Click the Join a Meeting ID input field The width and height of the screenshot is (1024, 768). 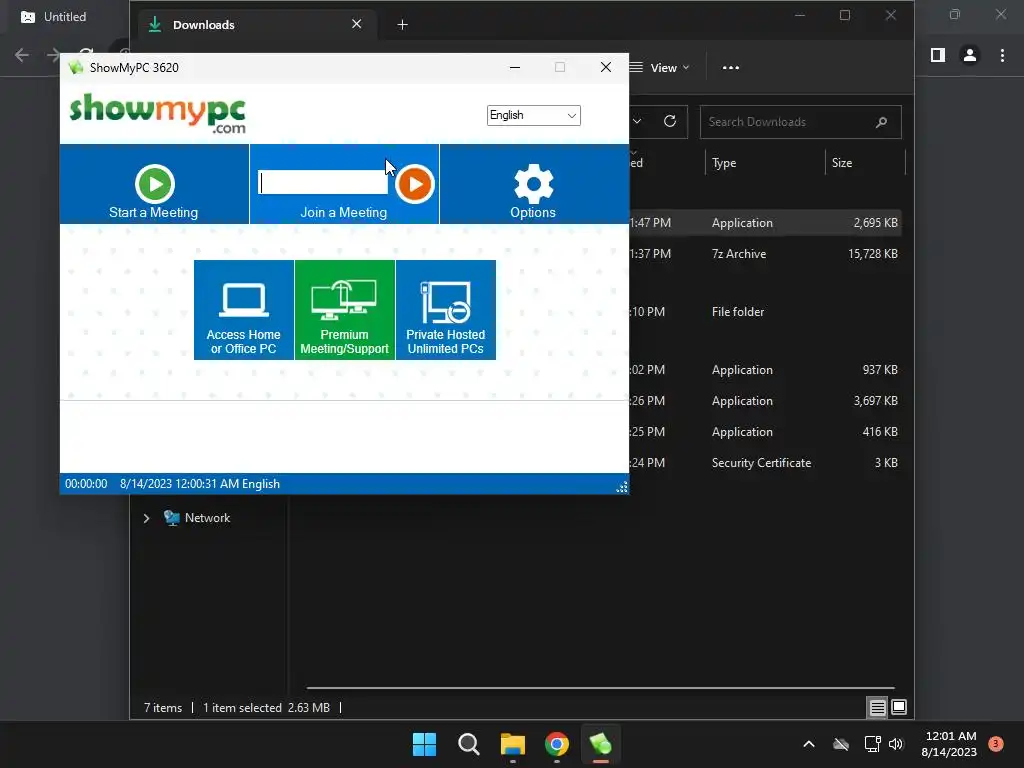pos(323,183)
